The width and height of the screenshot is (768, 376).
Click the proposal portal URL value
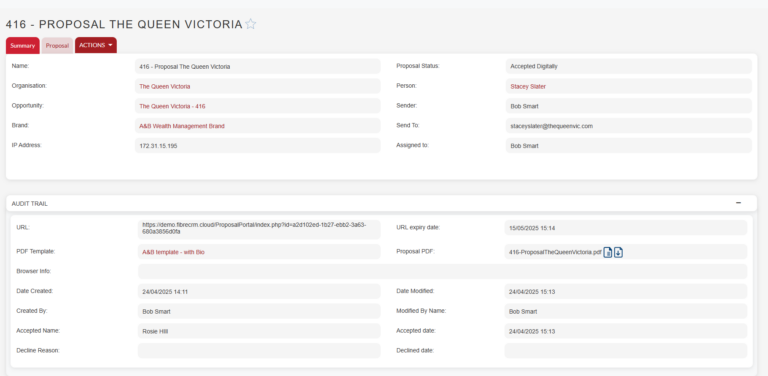[254, 228]
